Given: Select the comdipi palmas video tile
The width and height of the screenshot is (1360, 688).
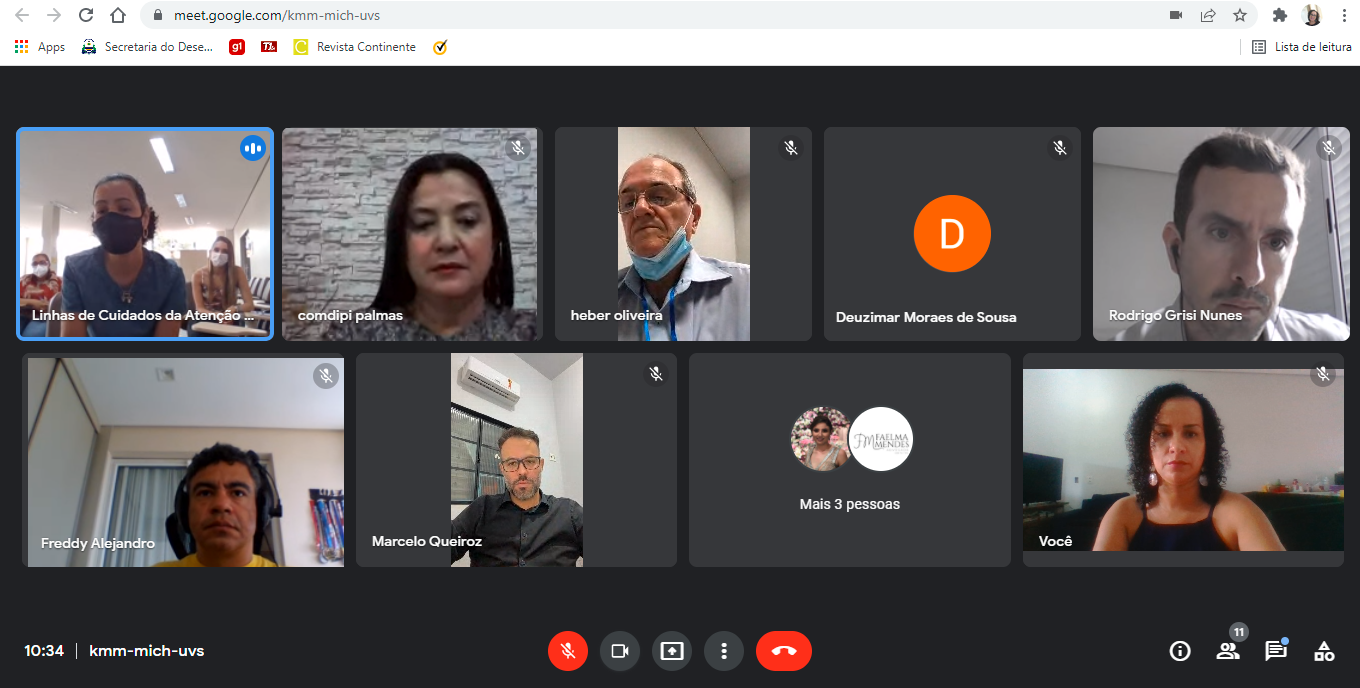Looking at the screenshot, I should pyautogui.click(x=410, y=234).
